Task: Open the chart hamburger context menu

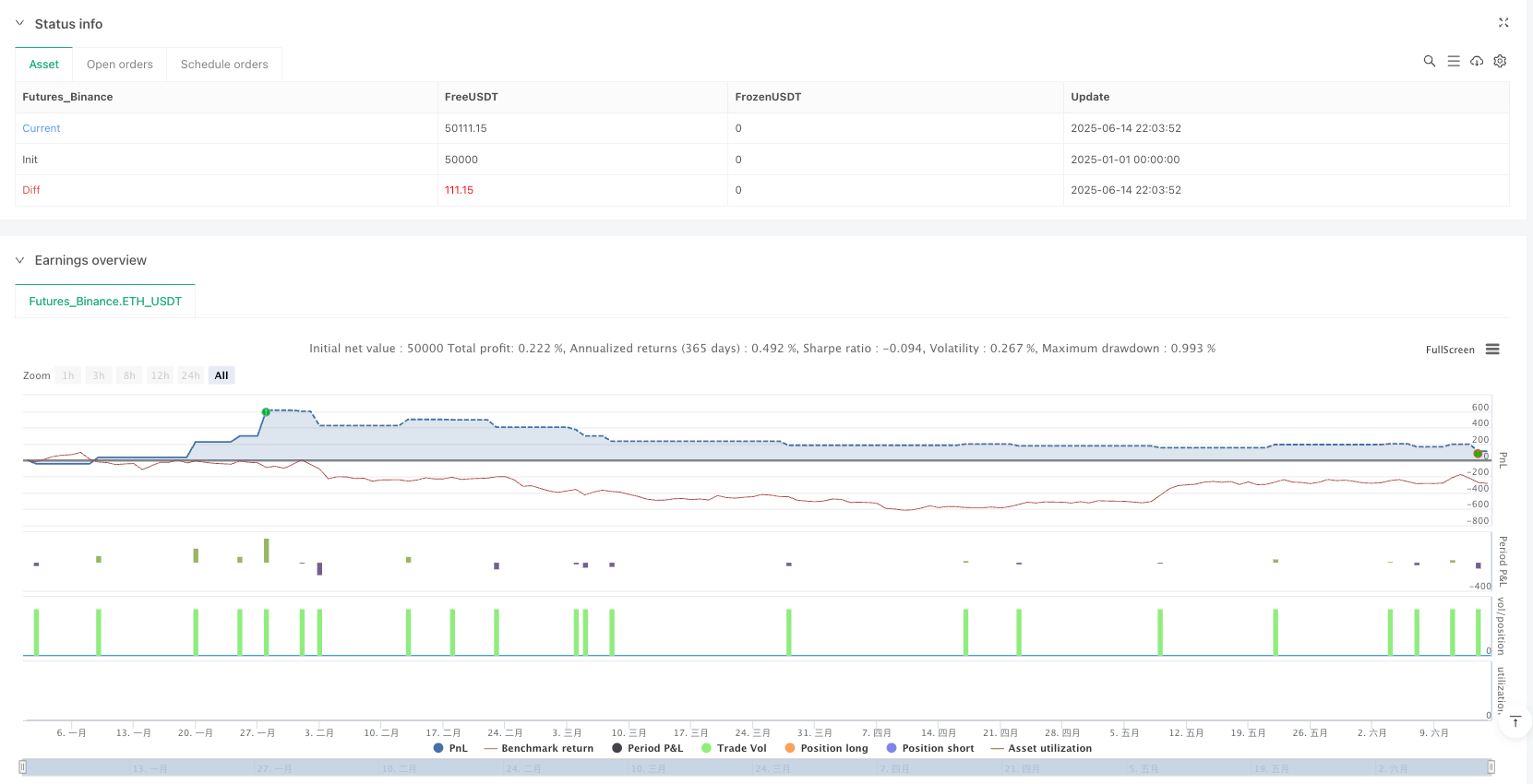Action: (1492, 350)
